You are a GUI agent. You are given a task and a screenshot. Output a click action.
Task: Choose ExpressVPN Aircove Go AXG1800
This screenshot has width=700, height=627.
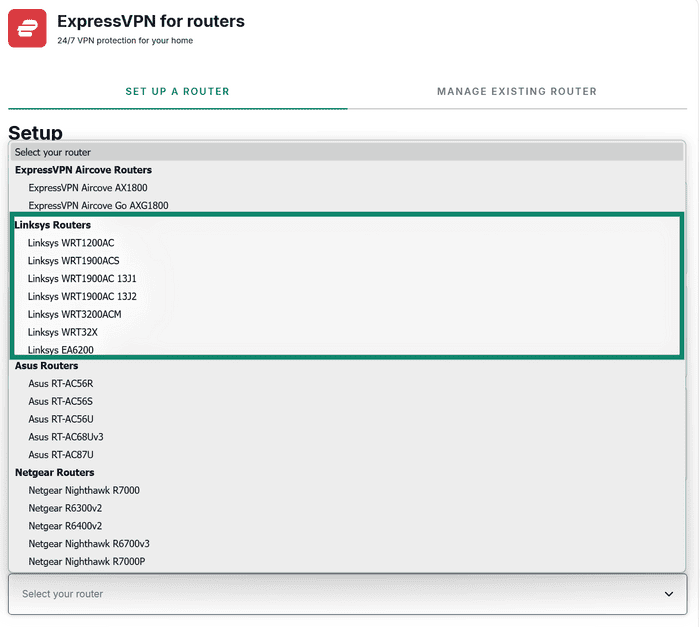point(347,205)
